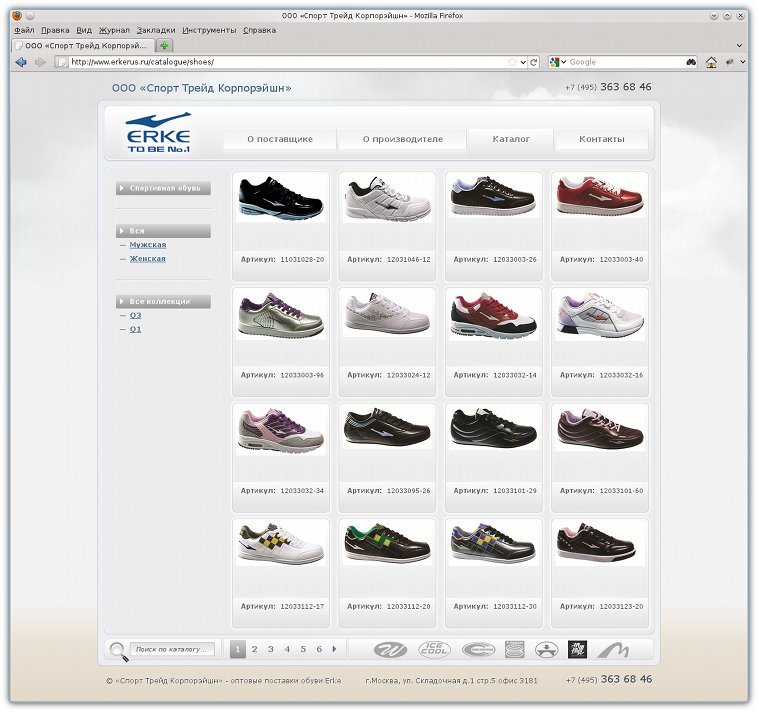Go to the Каталог page
The height and width of the screenshot is (712, 758).
pos(511,139)
